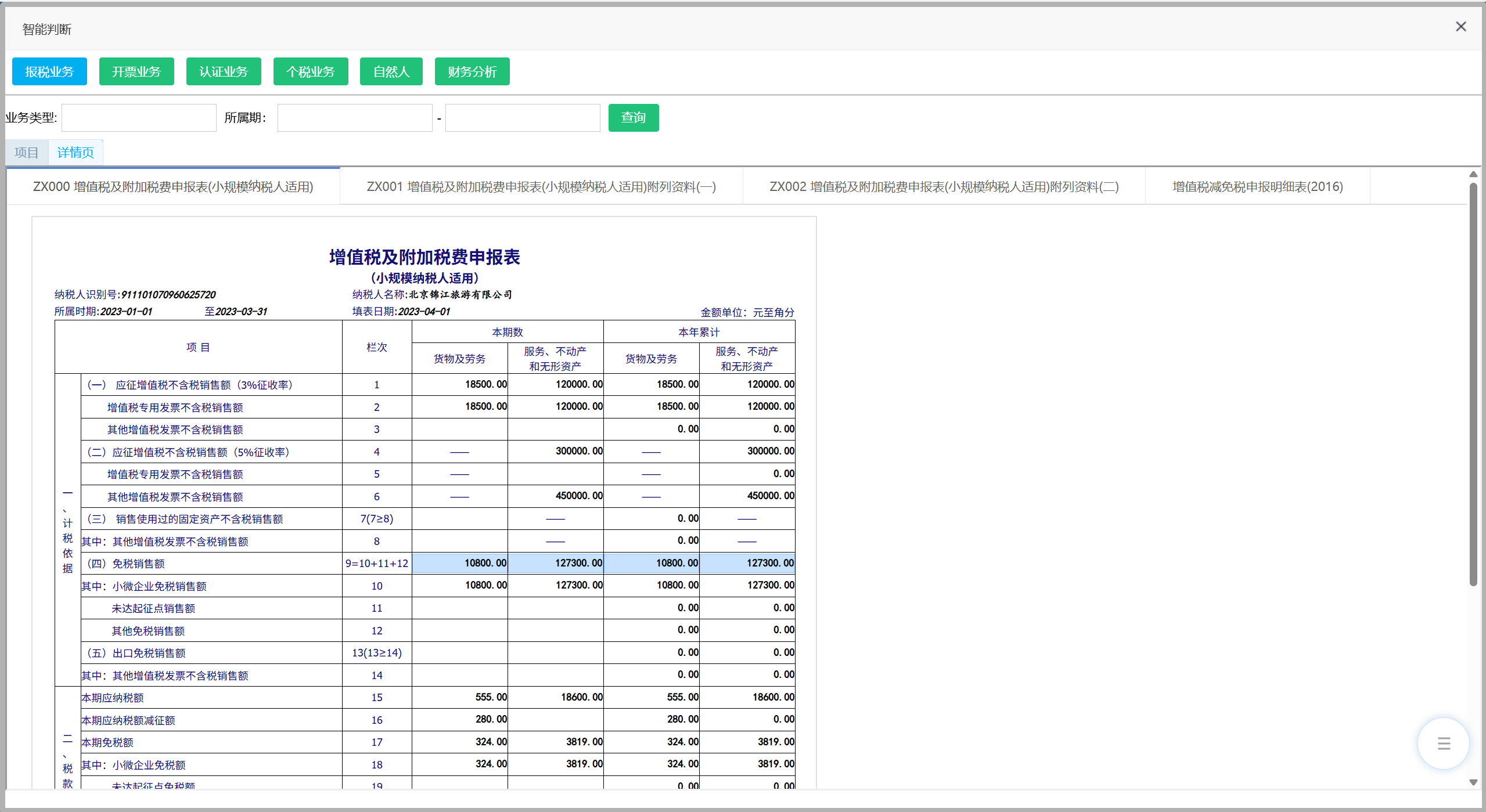1486x812 pixels.
Task: Select the 报税业务 button
Action: [x=49, y=71]
